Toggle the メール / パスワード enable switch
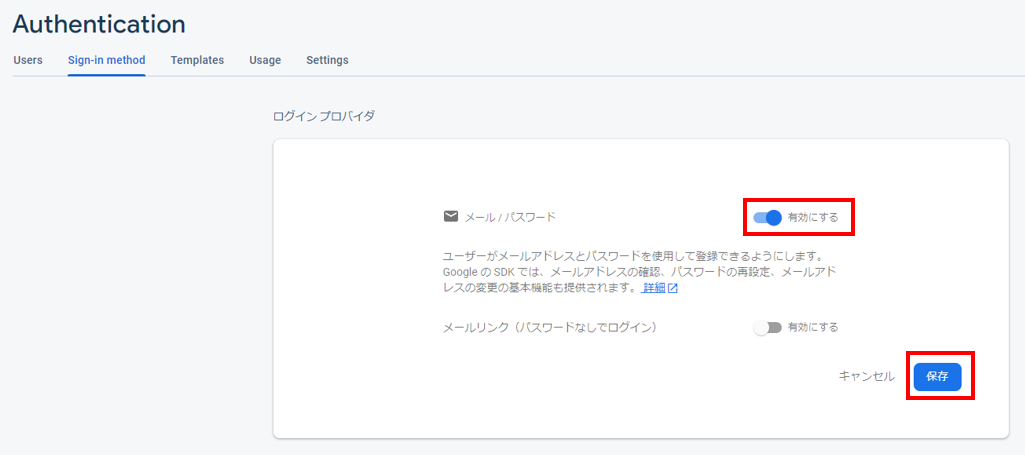The width and height of the screenshot is (1025, 455). tap(767, 218)
